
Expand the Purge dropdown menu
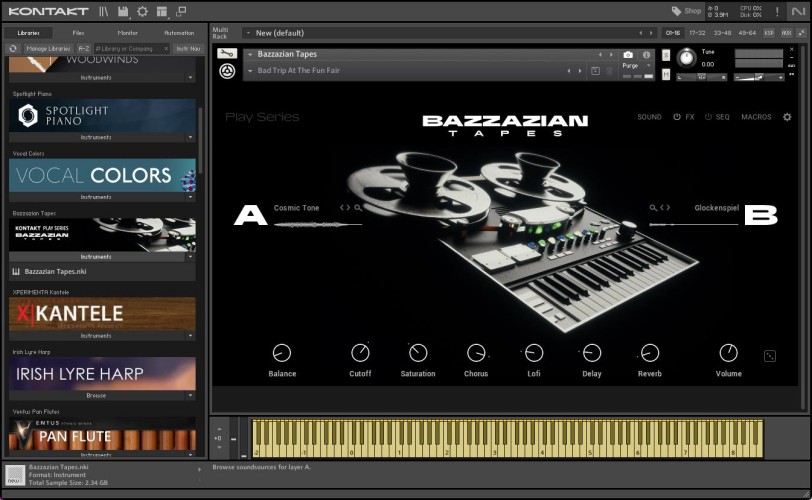click(x=648, y=67)
